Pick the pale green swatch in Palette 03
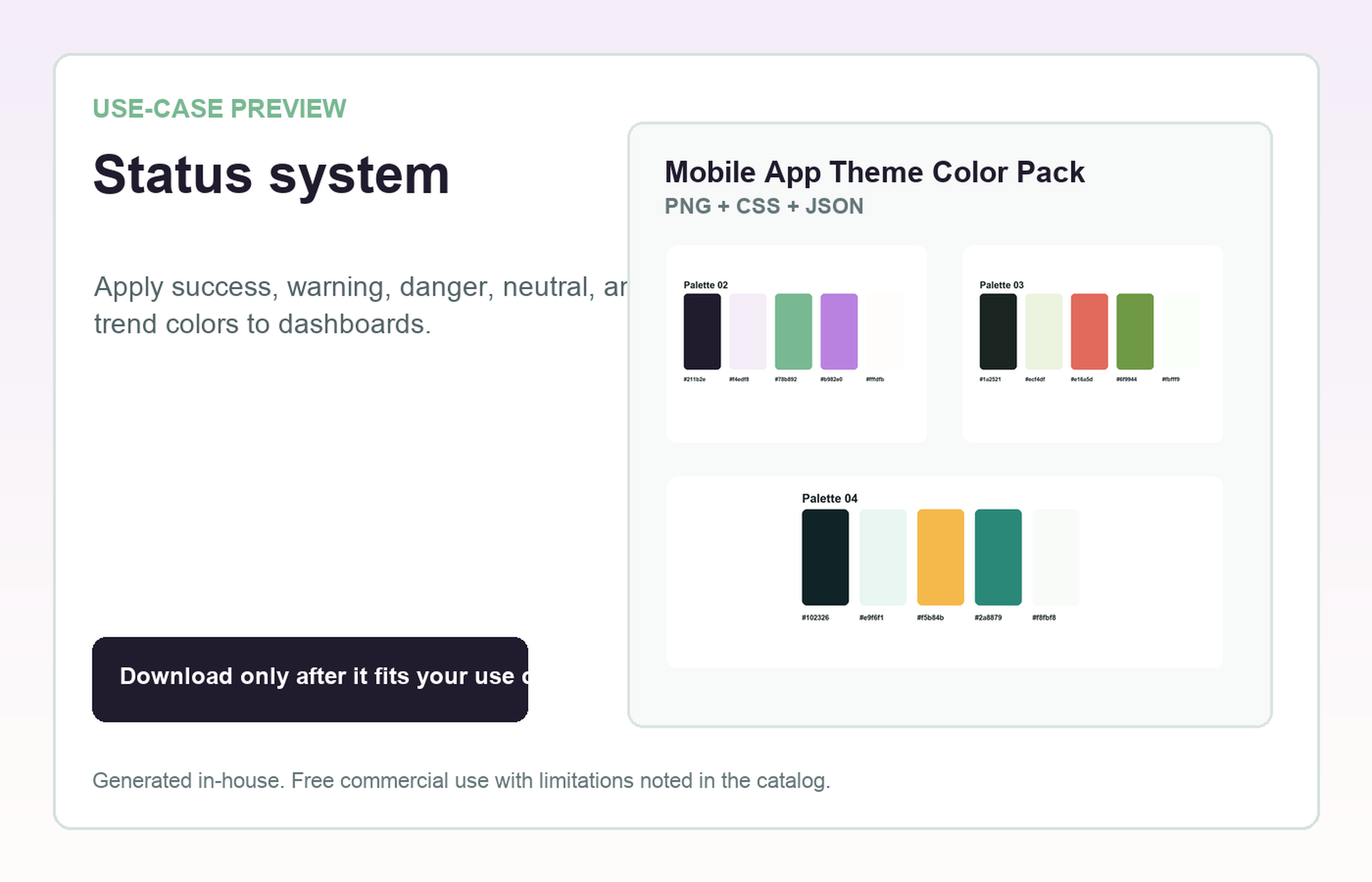Viewport: 1372px width, 882px height. point(1044,332)
